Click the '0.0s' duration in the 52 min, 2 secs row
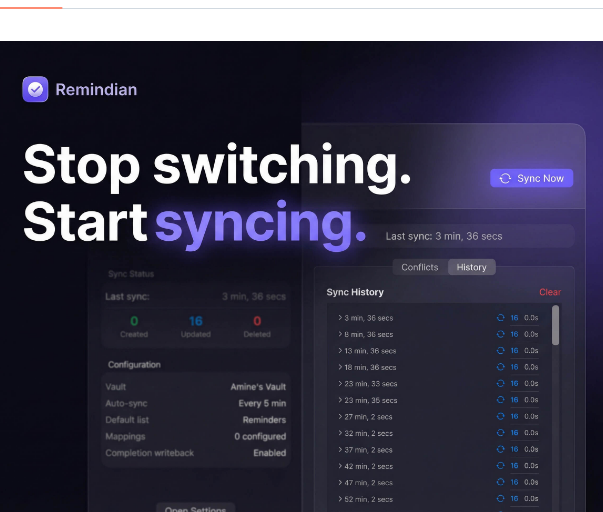 [x=531, y=499]
